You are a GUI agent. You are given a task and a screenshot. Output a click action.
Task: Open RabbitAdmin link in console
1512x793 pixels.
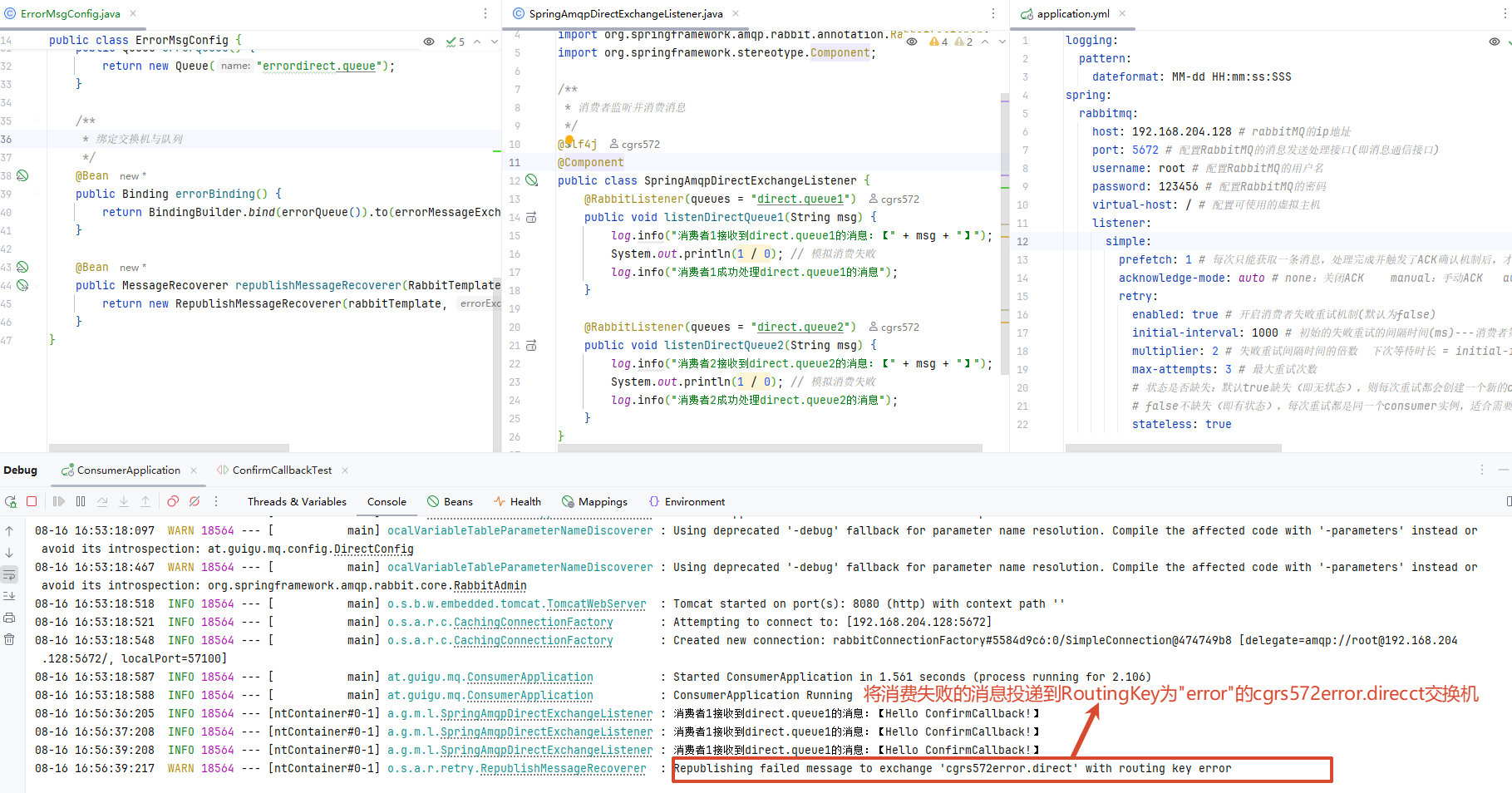point(490,585)
